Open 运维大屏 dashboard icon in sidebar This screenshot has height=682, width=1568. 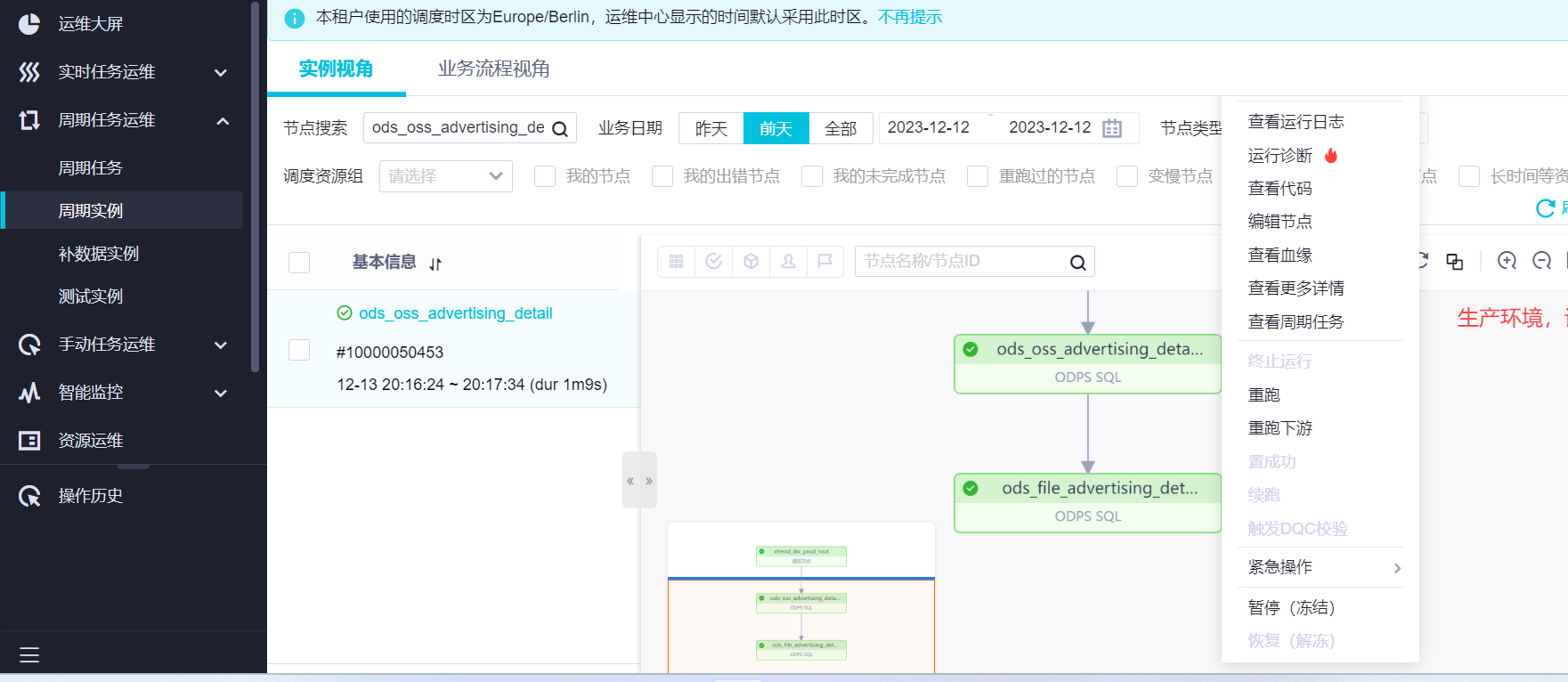(29, 24)
